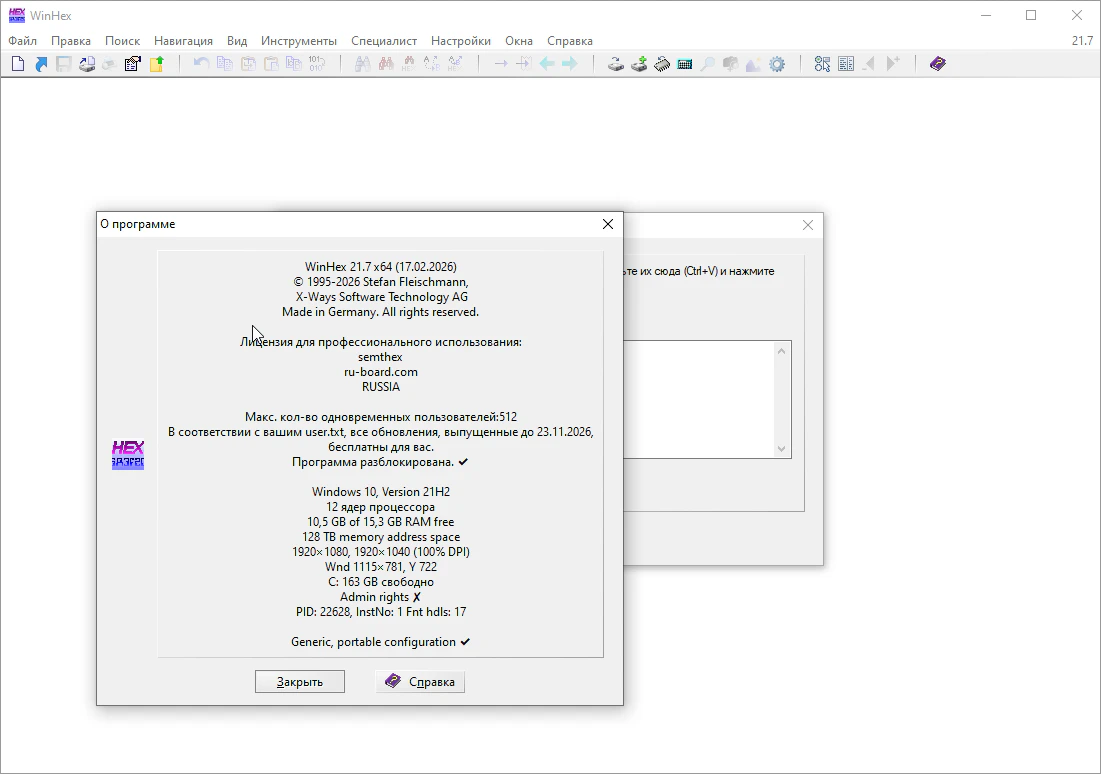Open the Файл menu
Screen dimensions: 1101x774
click(x=22, y=41)
